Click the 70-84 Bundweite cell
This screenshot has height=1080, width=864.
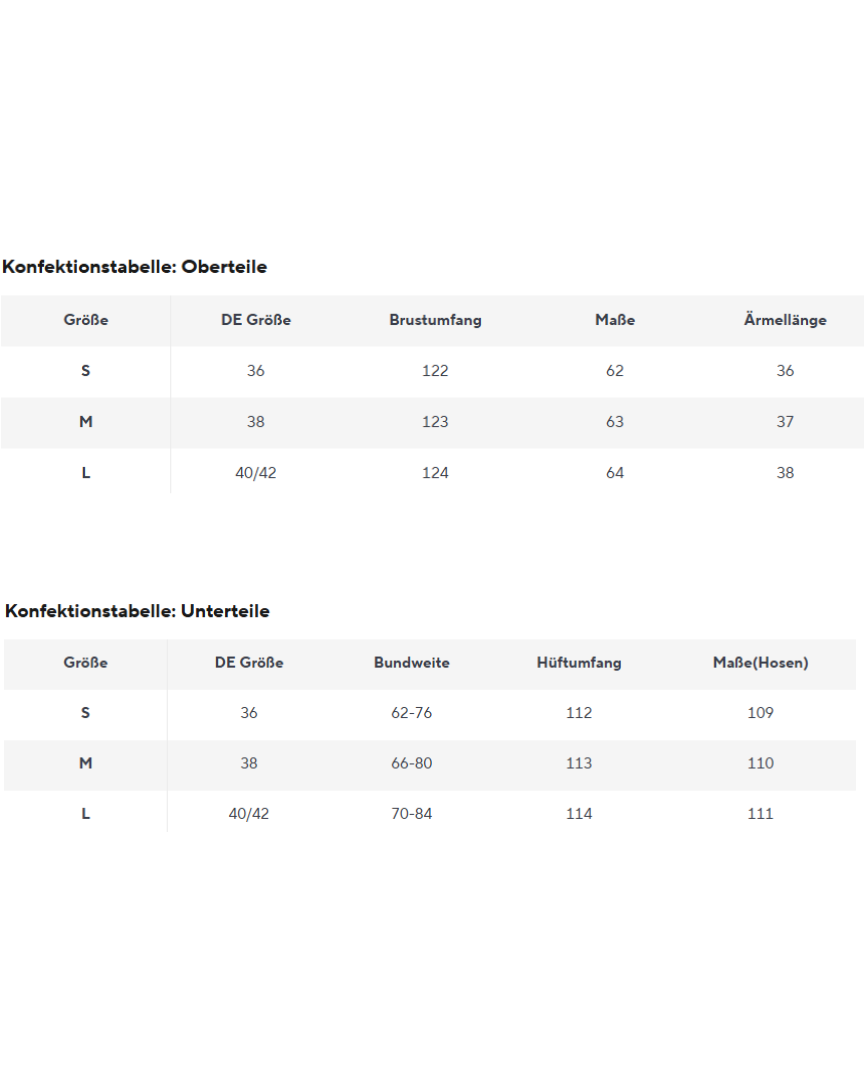click(412, 814)
